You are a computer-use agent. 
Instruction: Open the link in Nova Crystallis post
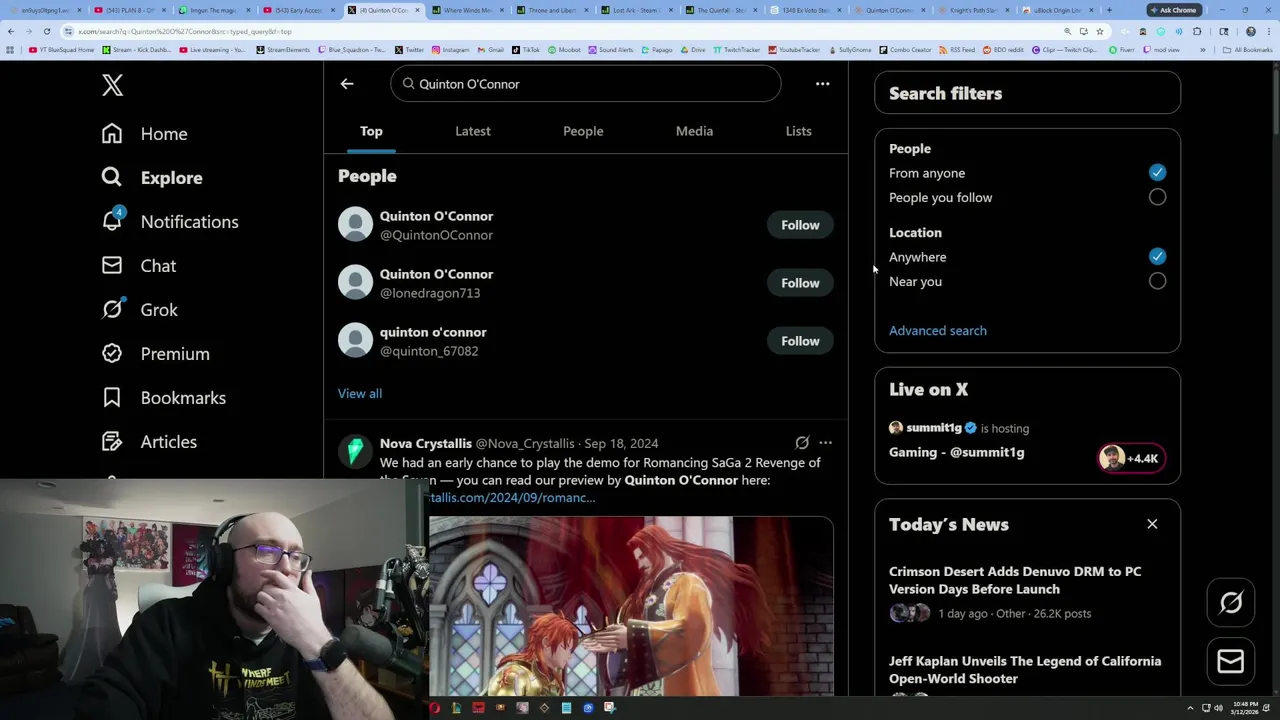pos(512,497)
